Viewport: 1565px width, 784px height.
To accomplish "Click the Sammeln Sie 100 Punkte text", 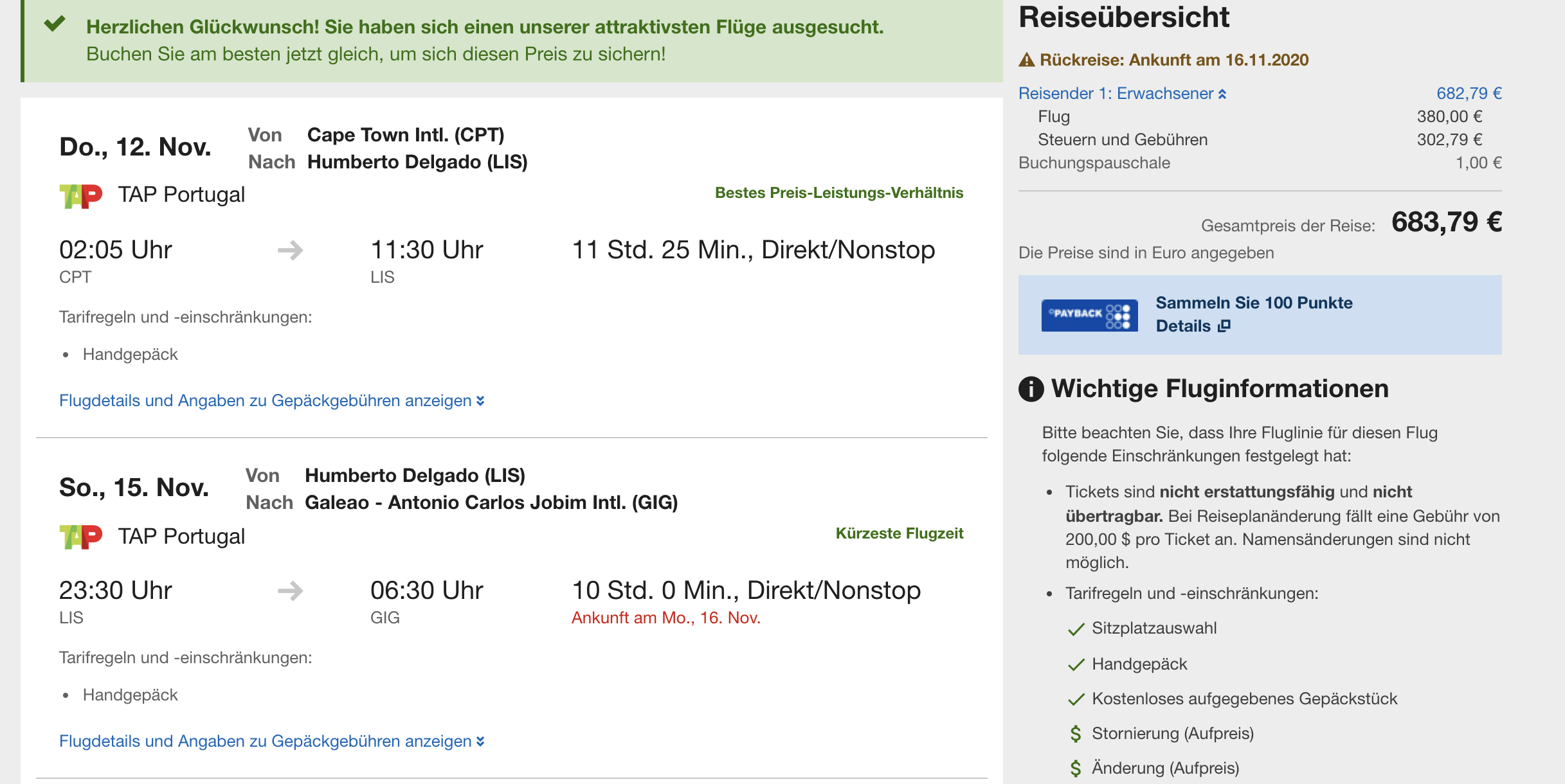I will pos(1254,303).
